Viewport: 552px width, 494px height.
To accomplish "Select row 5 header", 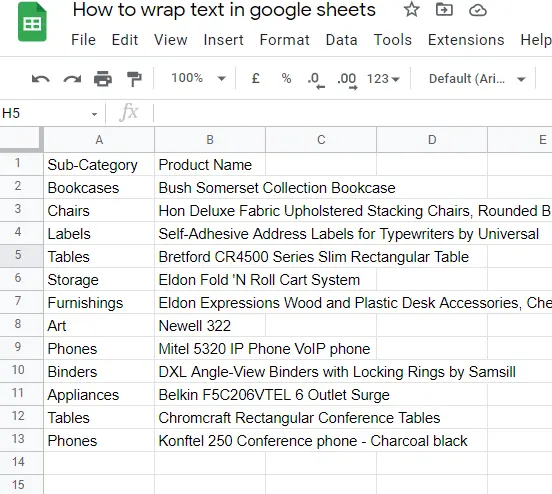I will pyautogui.click(x=21, y=256).
